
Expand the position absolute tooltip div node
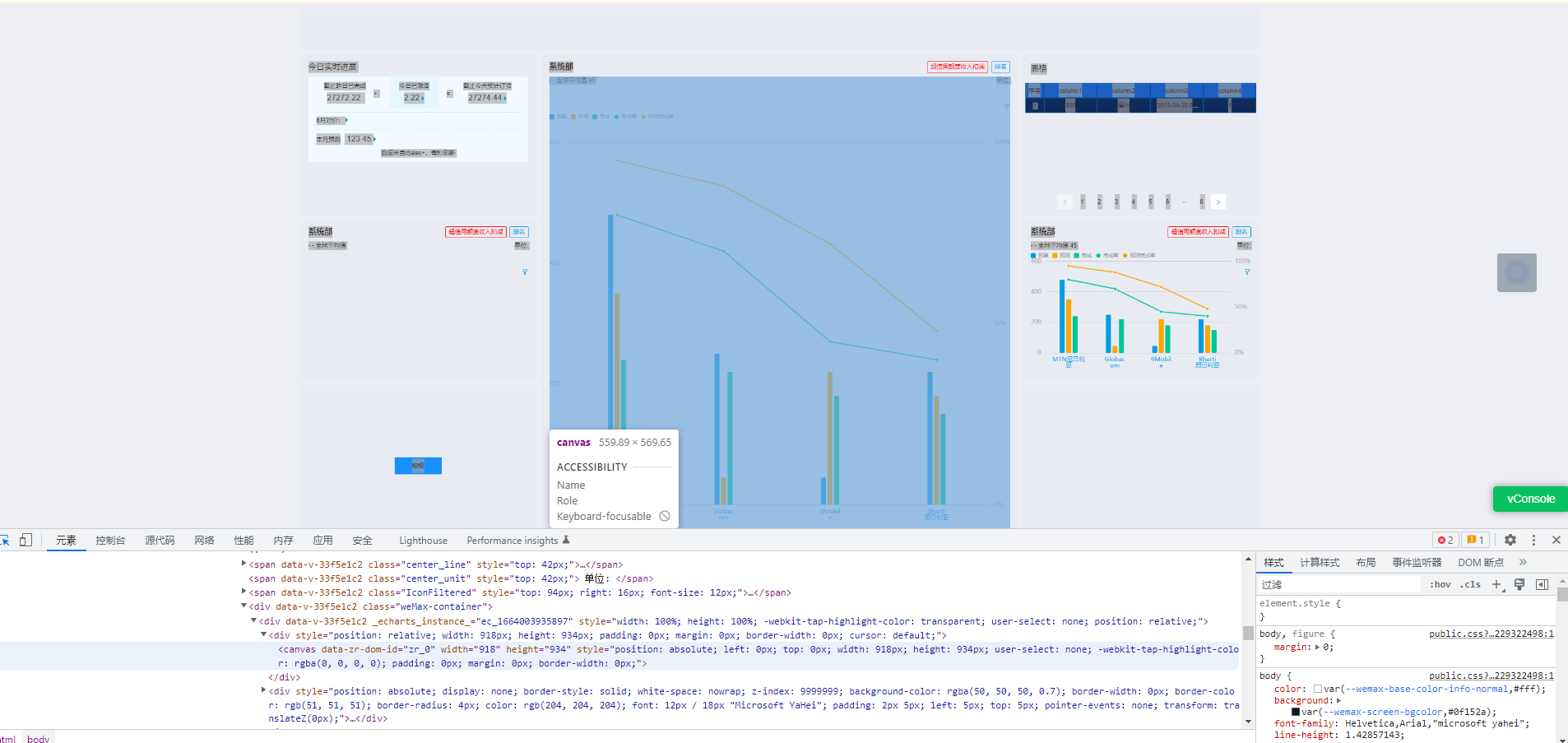(x=263, y=690)
